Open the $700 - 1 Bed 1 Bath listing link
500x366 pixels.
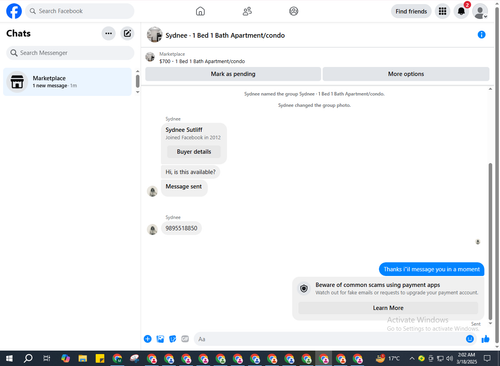[202, 61]
